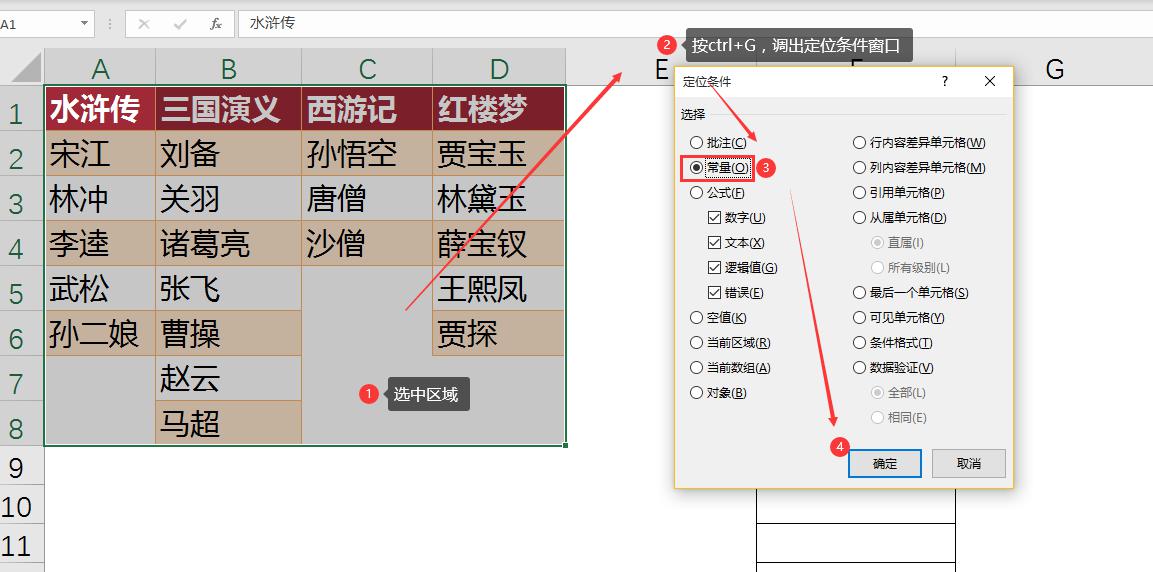
Task: Select the 常量(O) radio option
Action: [720, 168]
